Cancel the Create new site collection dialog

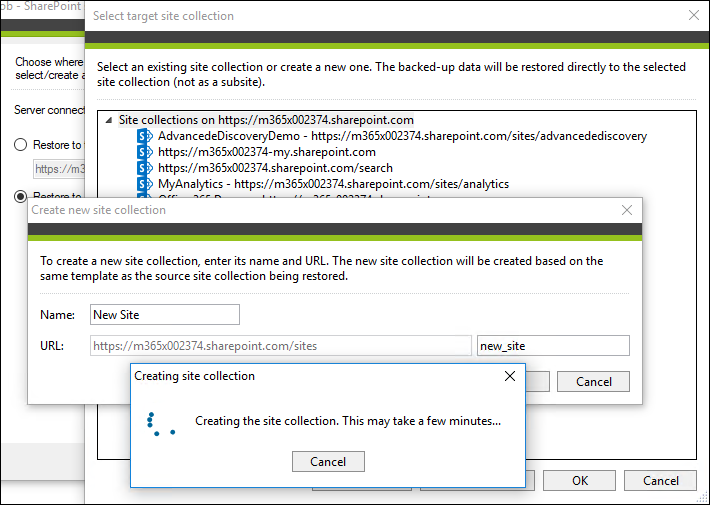pos(593,381)
